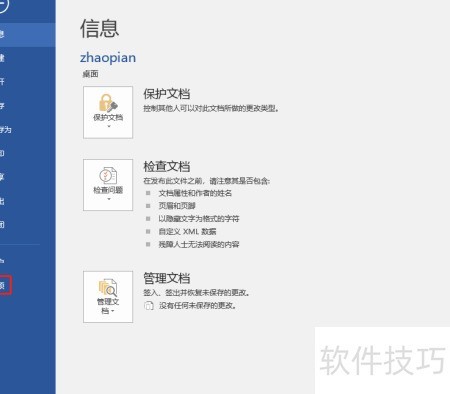Click the document icon beside 没有任何未保存的更改
Viewport: 450px width, 394px height.
(x=149, y=305)
